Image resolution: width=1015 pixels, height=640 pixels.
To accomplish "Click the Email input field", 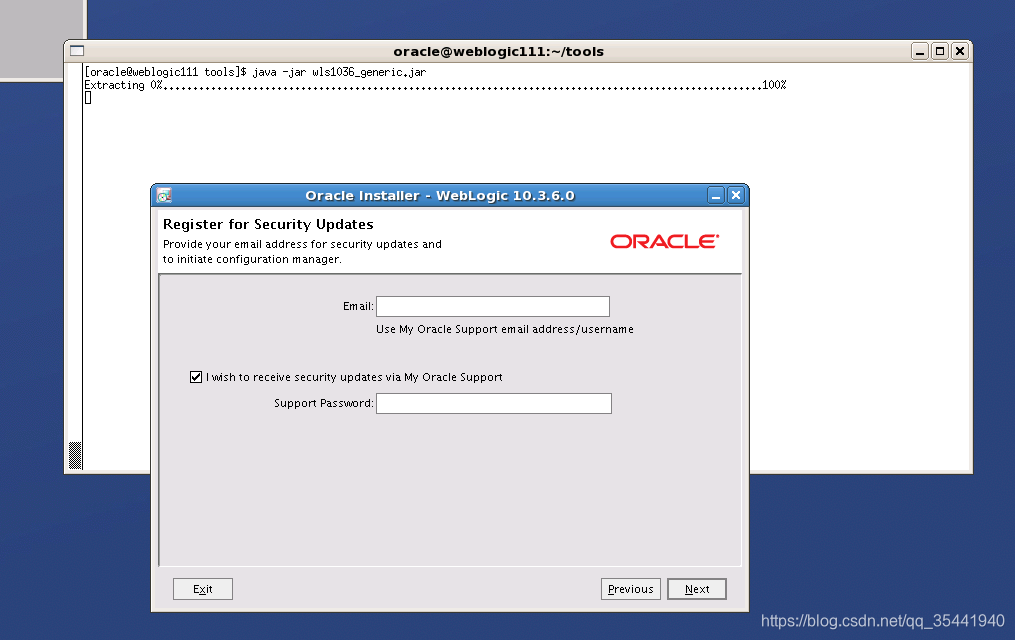I will (493, 306).
